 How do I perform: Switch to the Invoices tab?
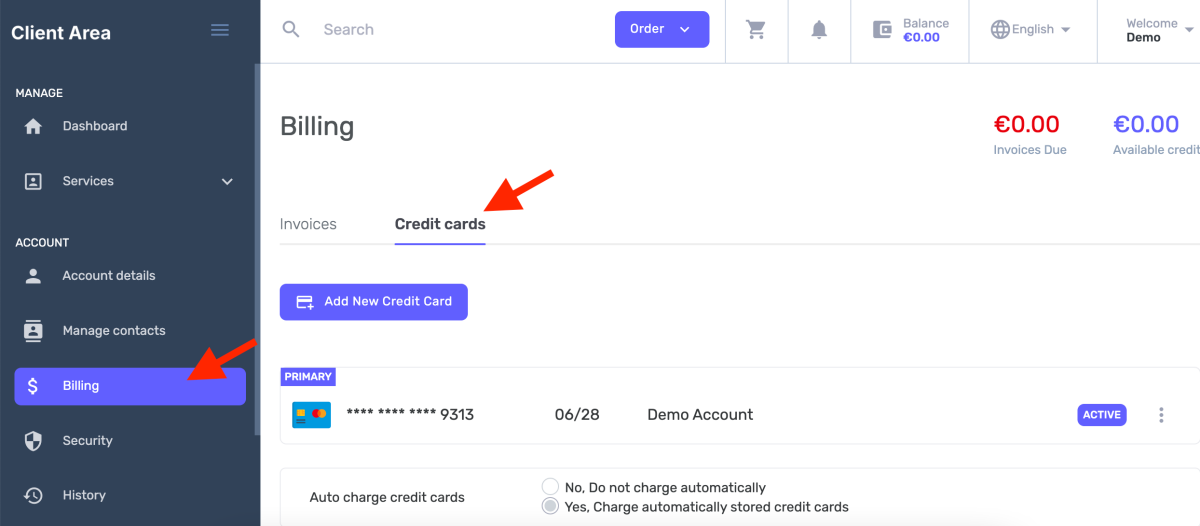point(308,224)
